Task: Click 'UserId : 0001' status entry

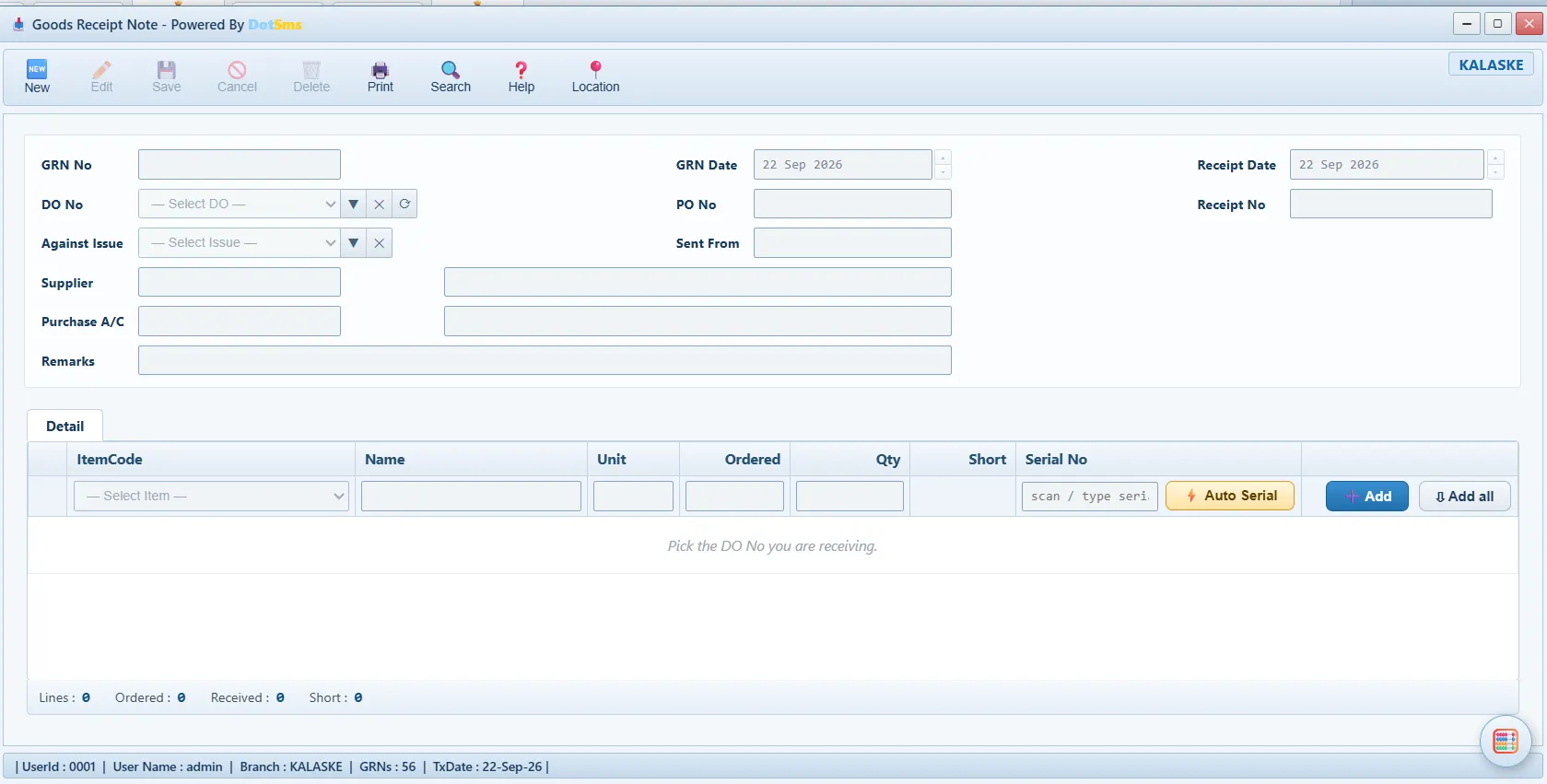Action: tap(59, 766)
